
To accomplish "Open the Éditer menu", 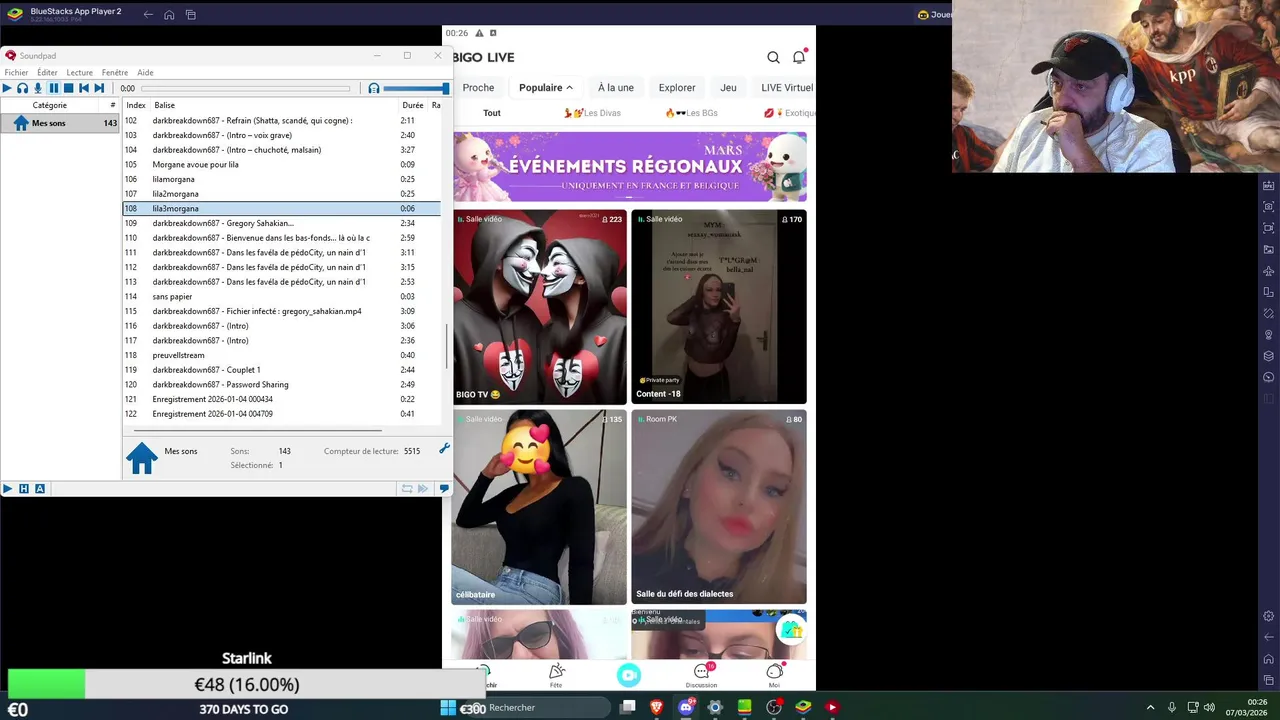I will point(47,72).
